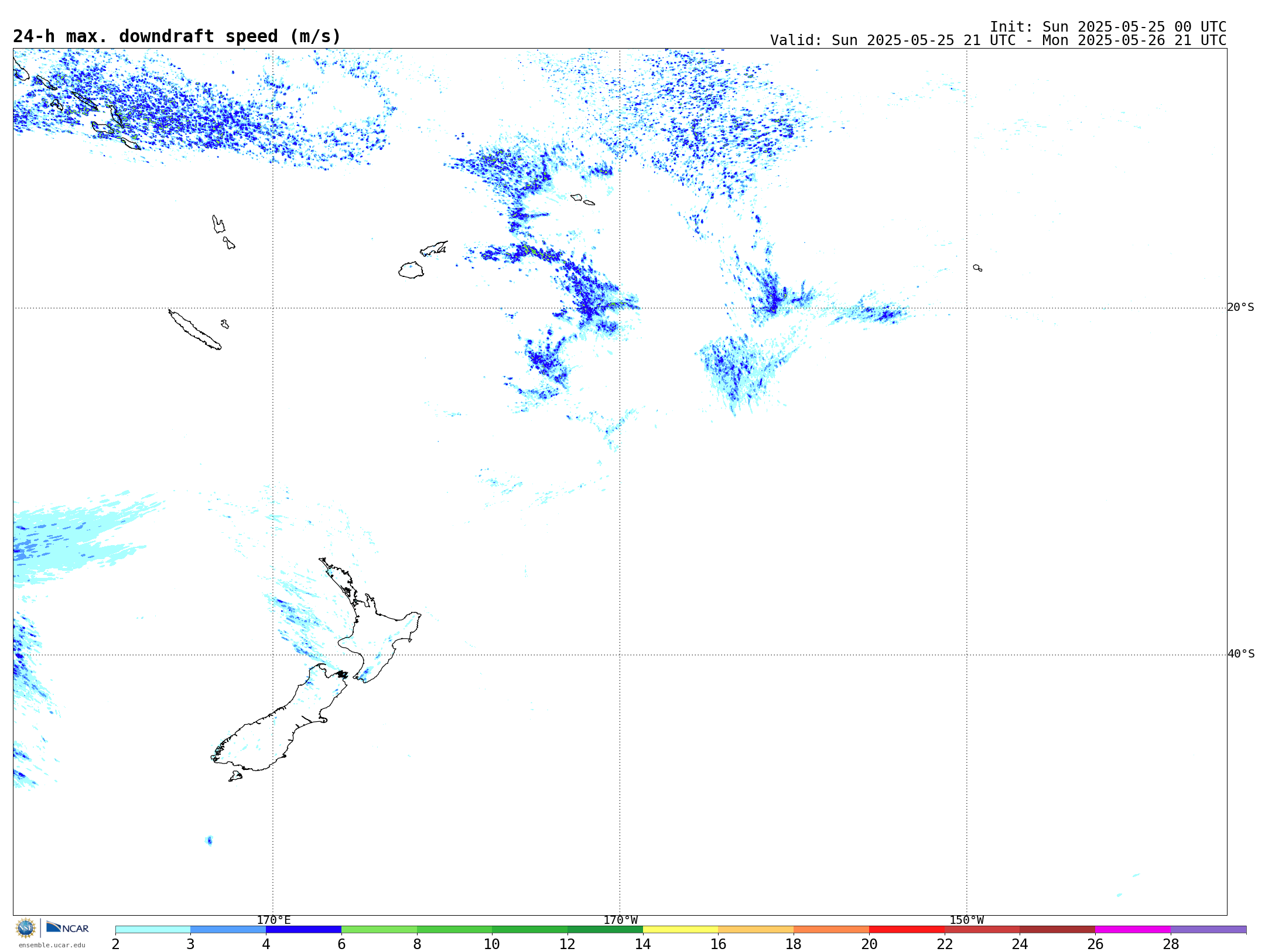Click the long New Caledonia island outline
Image resolution: width=1265 pixels, height=952 pixels.
[x=194, y=330]
